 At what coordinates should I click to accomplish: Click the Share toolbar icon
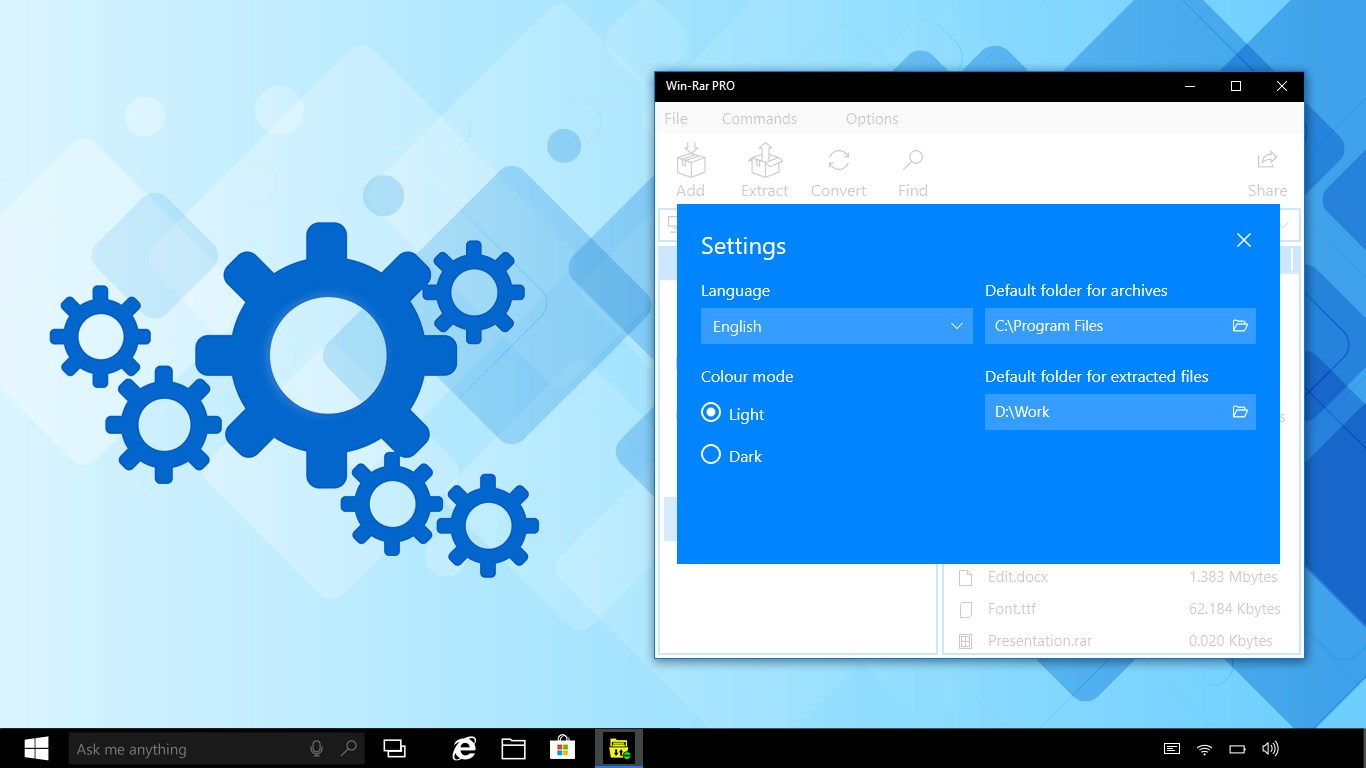click(1267, 160)
